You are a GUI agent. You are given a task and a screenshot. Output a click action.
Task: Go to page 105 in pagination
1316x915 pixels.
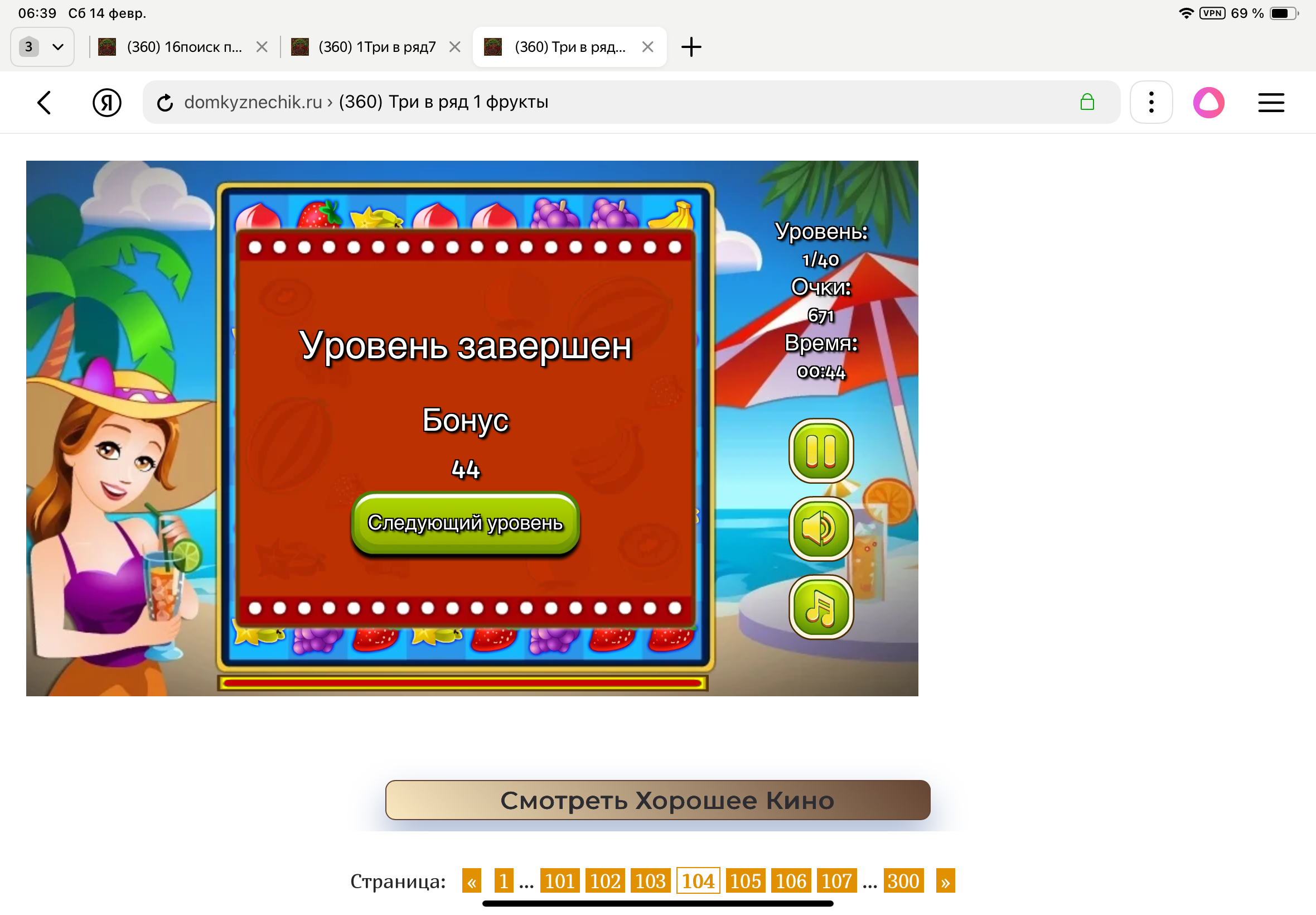point(745,880)
